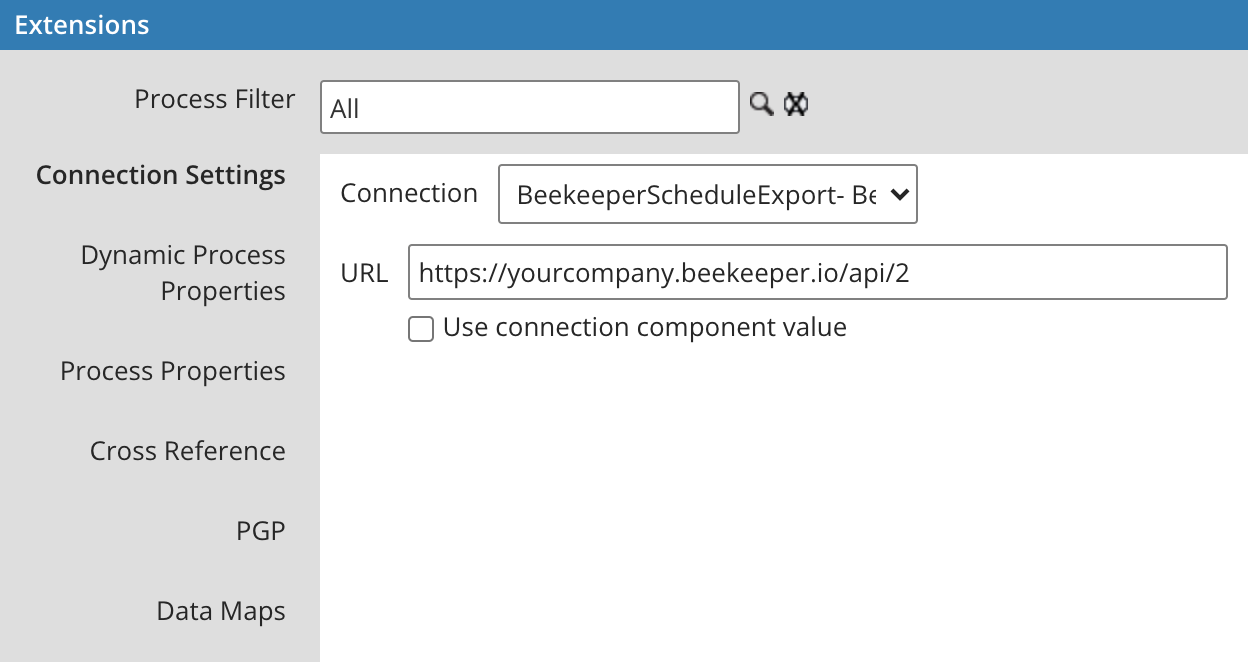Click the Process Filter search magnifier icon
The image size is (1248, 662).
(762, 104)
